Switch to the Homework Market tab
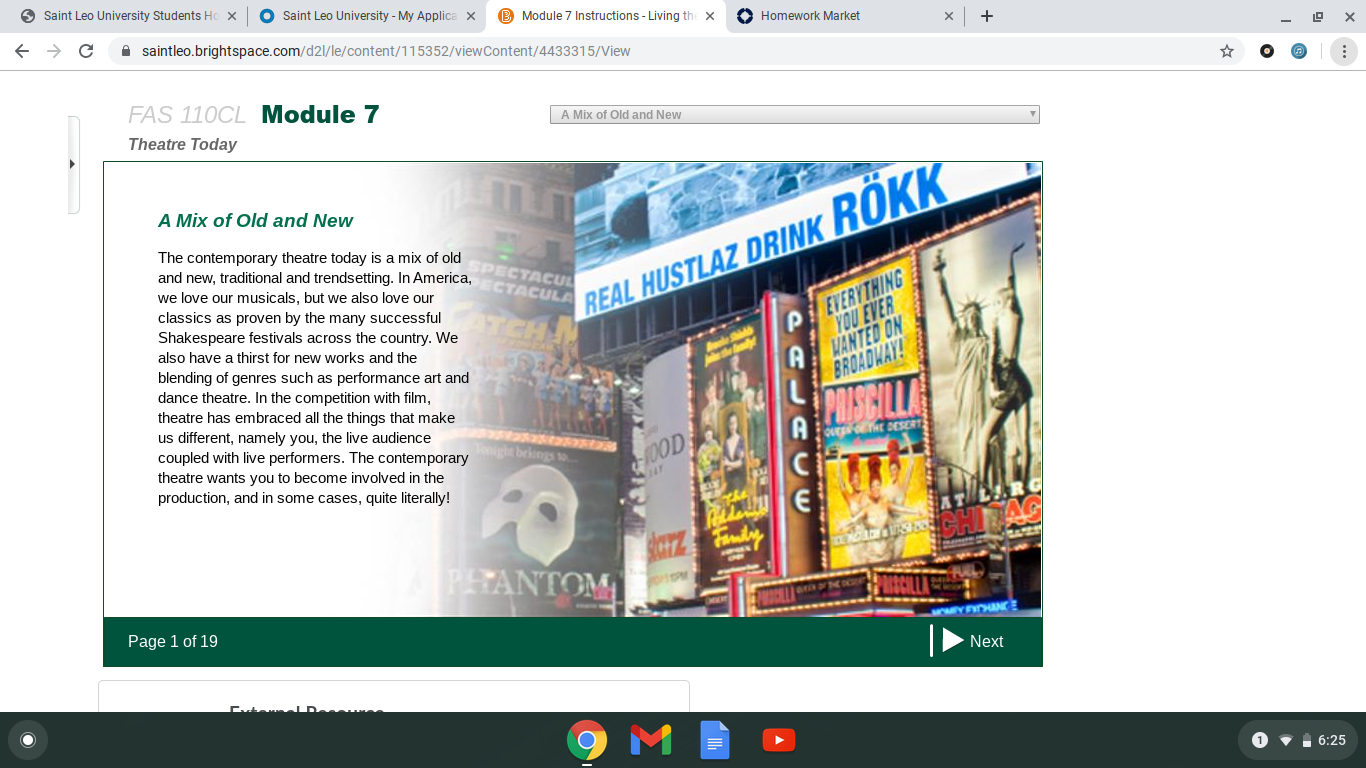This screenshot has width=1366, height=768. [844, 16]
